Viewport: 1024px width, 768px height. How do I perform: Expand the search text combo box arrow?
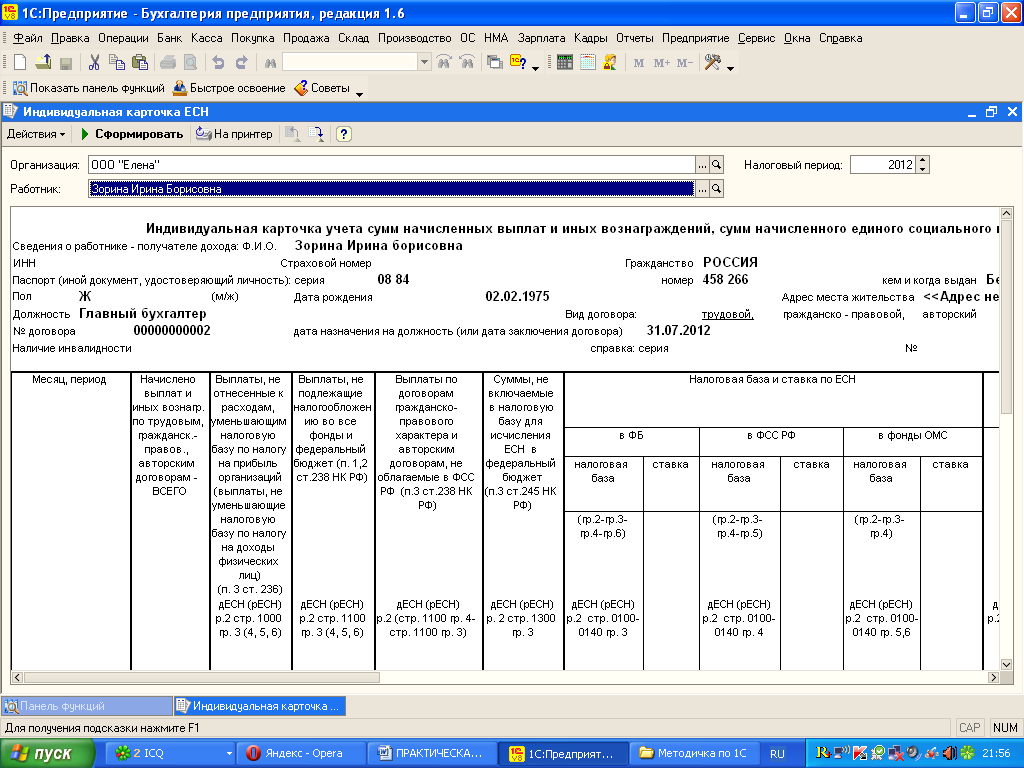pos(424,63)
